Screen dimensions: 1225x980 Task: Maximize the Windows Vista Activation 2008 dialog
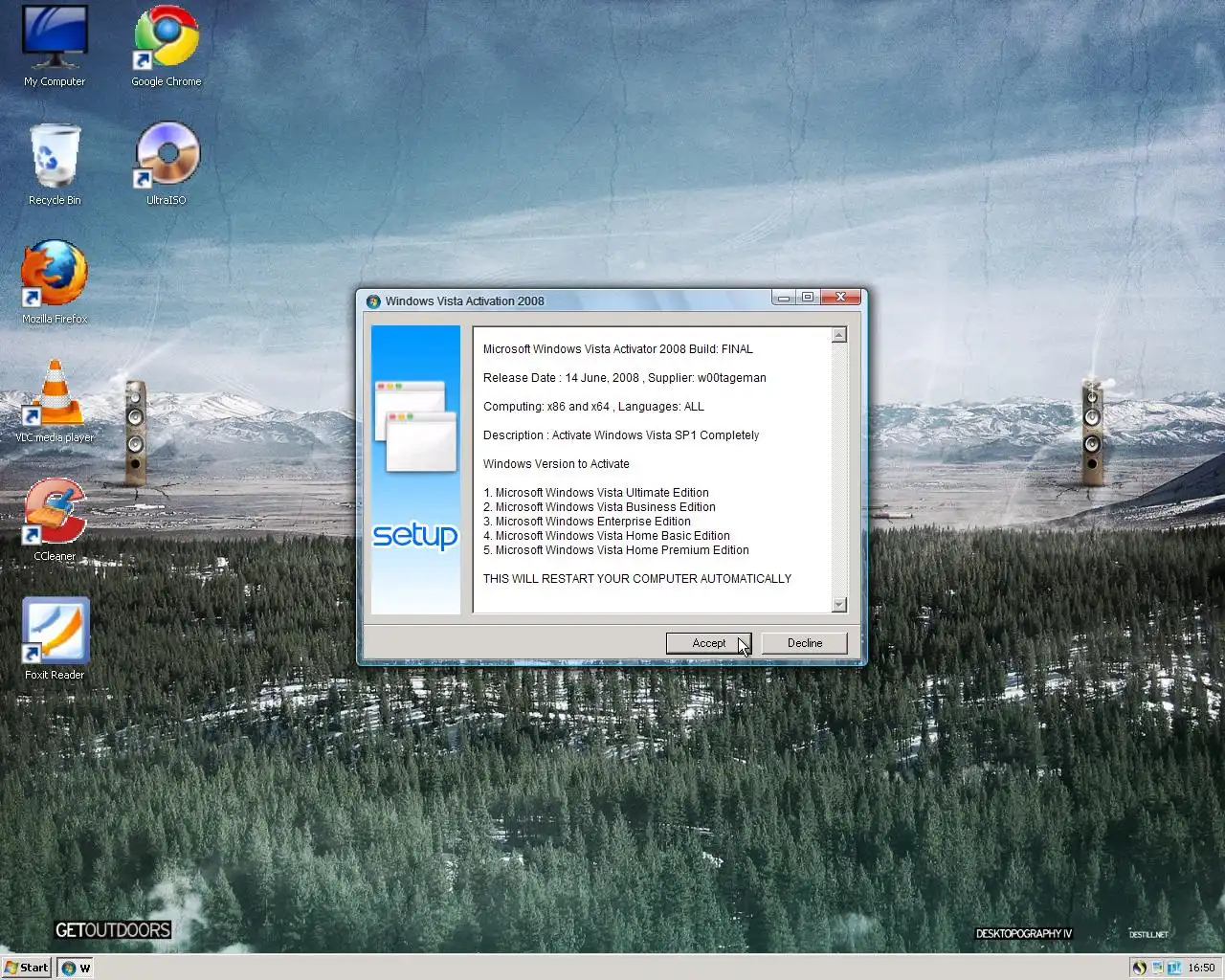(x=807, y=298)
